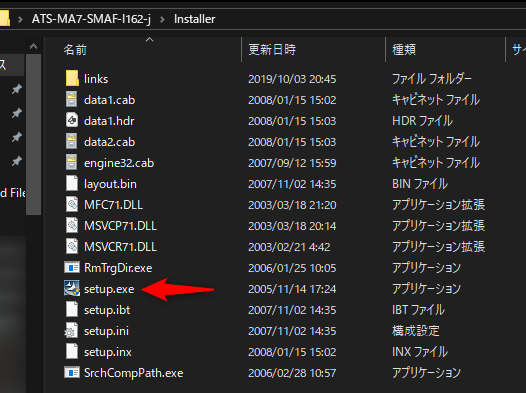Screen dimensions: 526x393
Task: Click the 構成設定 type cell
Action: point(416,331)
